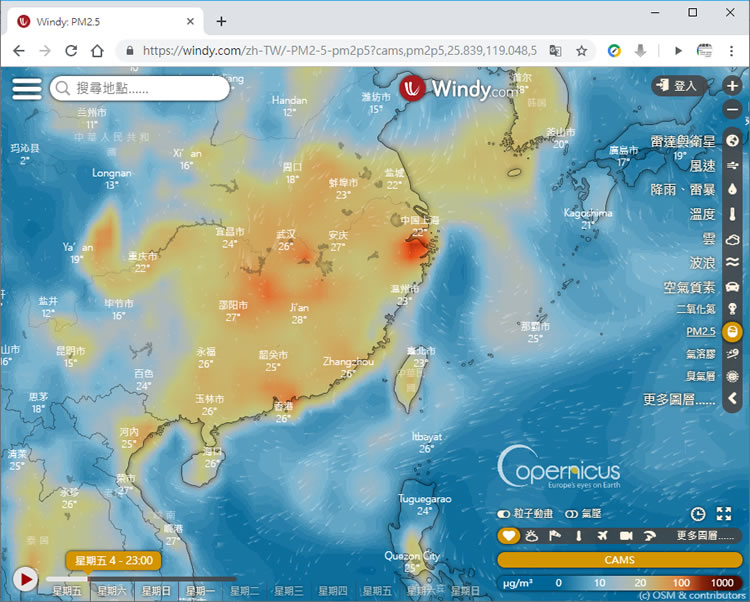
Task: Click the timeline progress bar
Action: [160, 578]
